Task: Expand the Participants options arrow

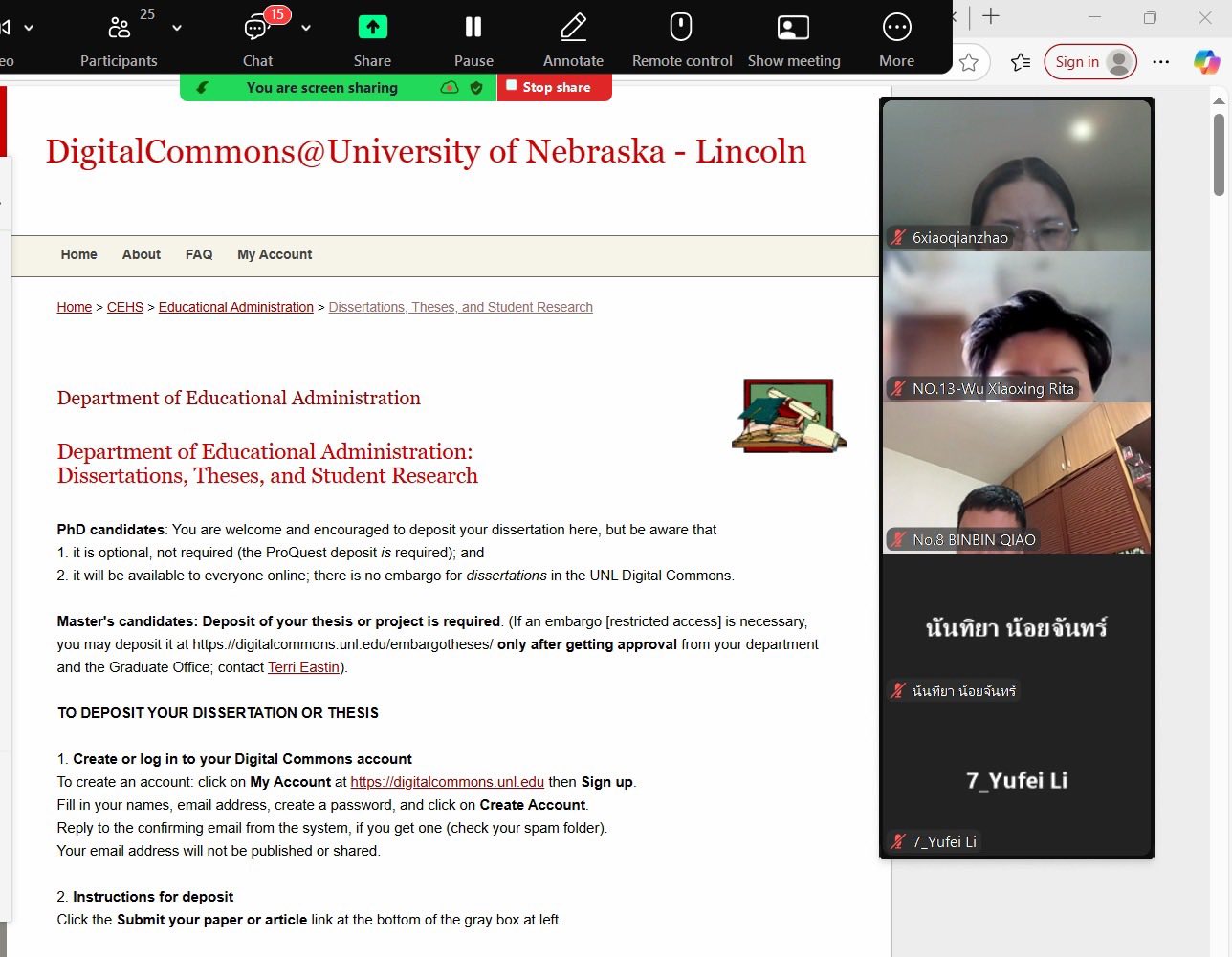Action: coord(177,28)
